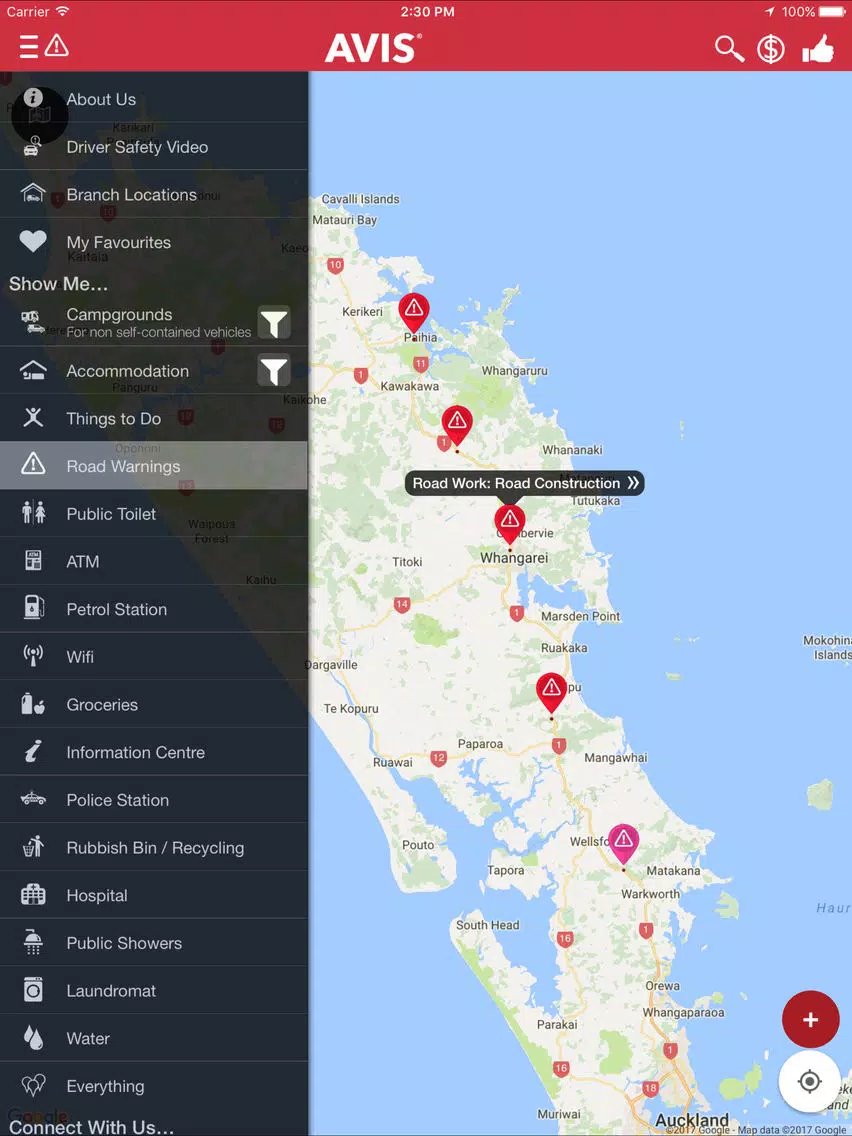Open the Accommodation filter funnel
The image size is (852, 1136).
[274, 370]
